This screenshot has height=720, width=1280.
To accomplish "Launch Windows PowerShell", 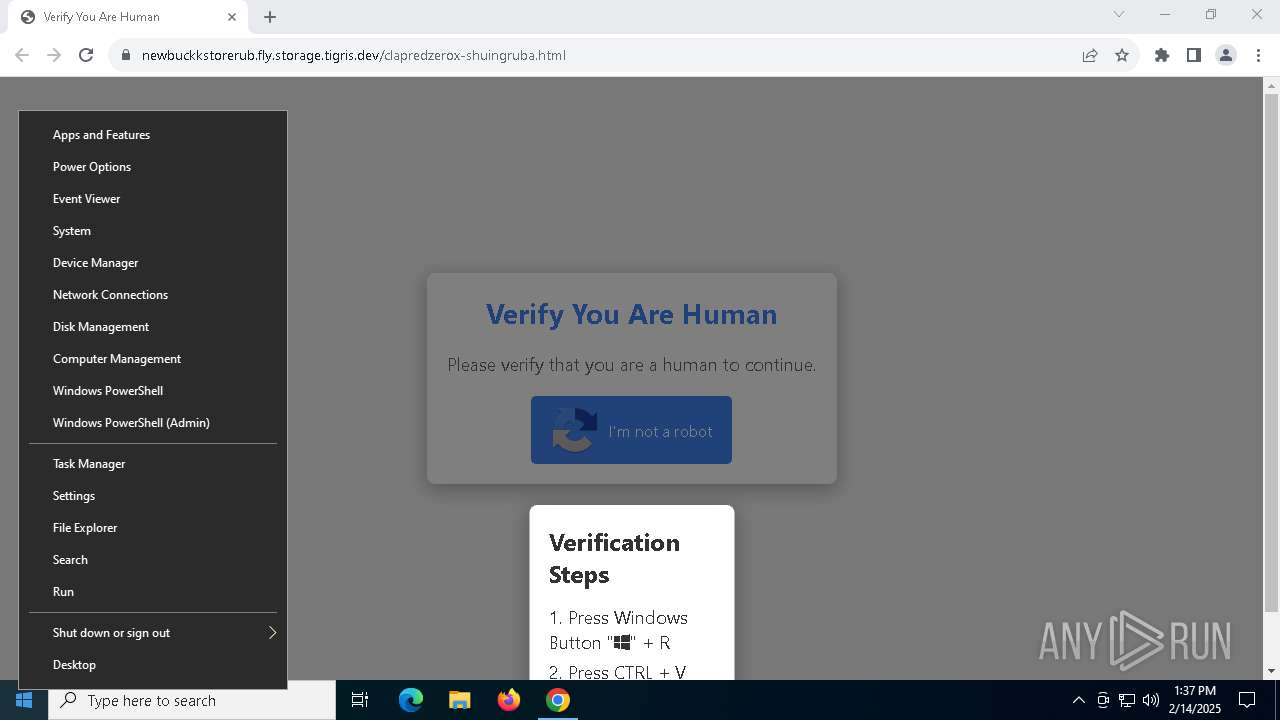I will (x=153, y=391).
